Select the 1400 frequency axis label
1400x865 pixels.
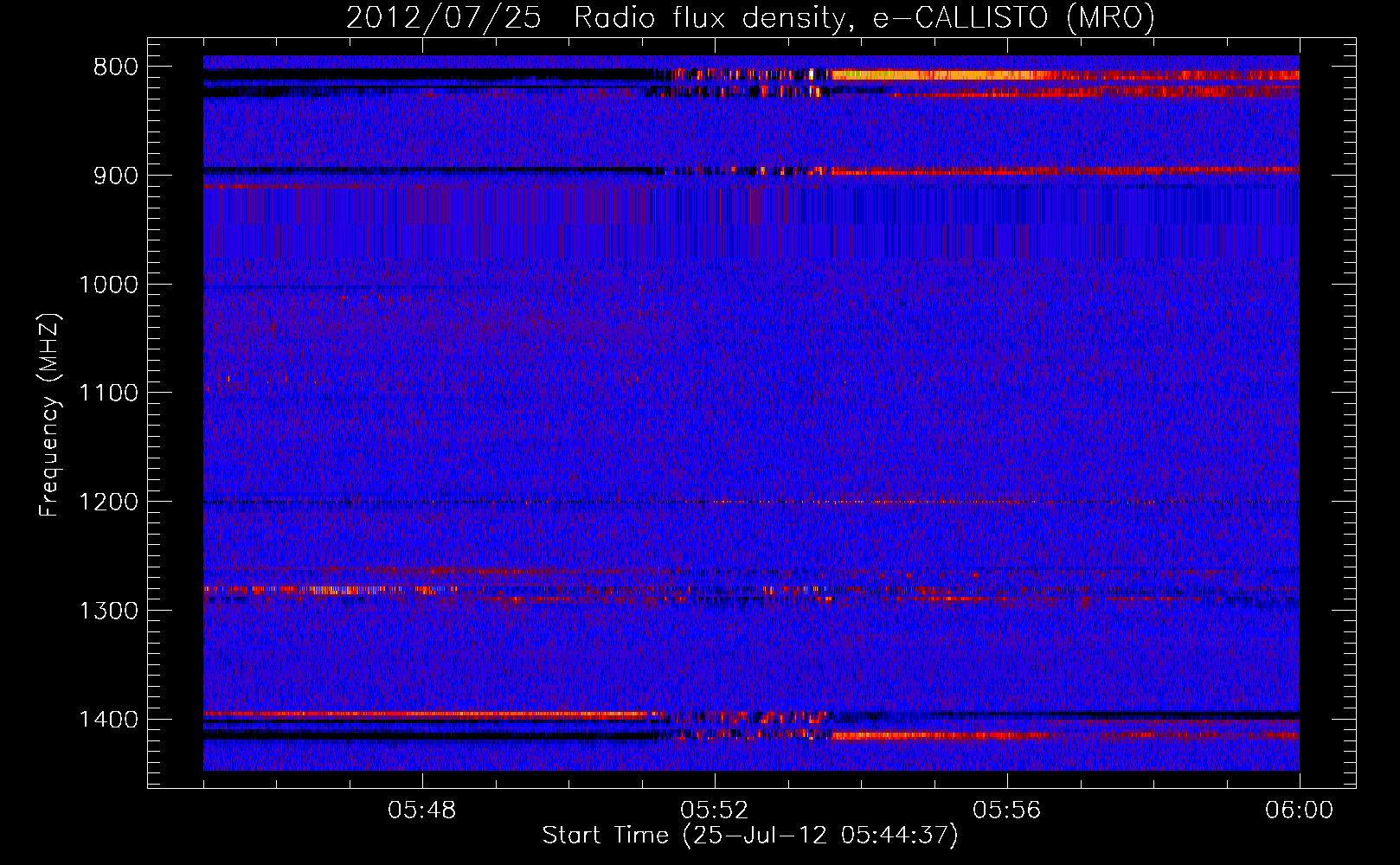[x=108, y=720]
